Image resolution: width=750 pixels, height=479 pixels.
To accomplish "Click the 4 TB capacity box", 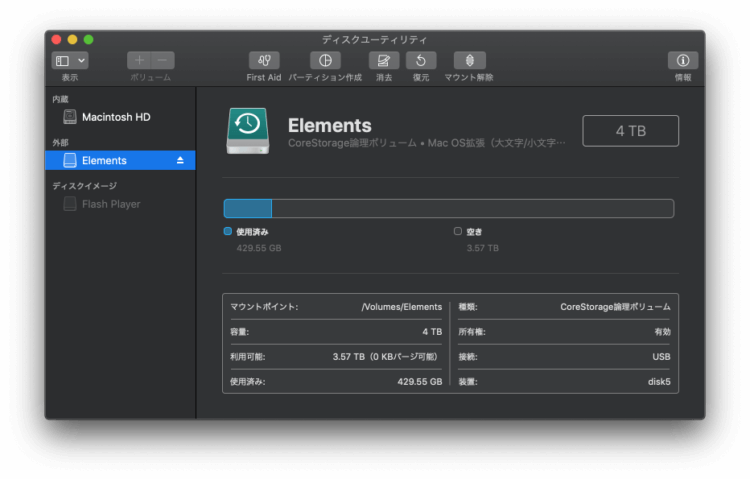I will click(630, 131).
